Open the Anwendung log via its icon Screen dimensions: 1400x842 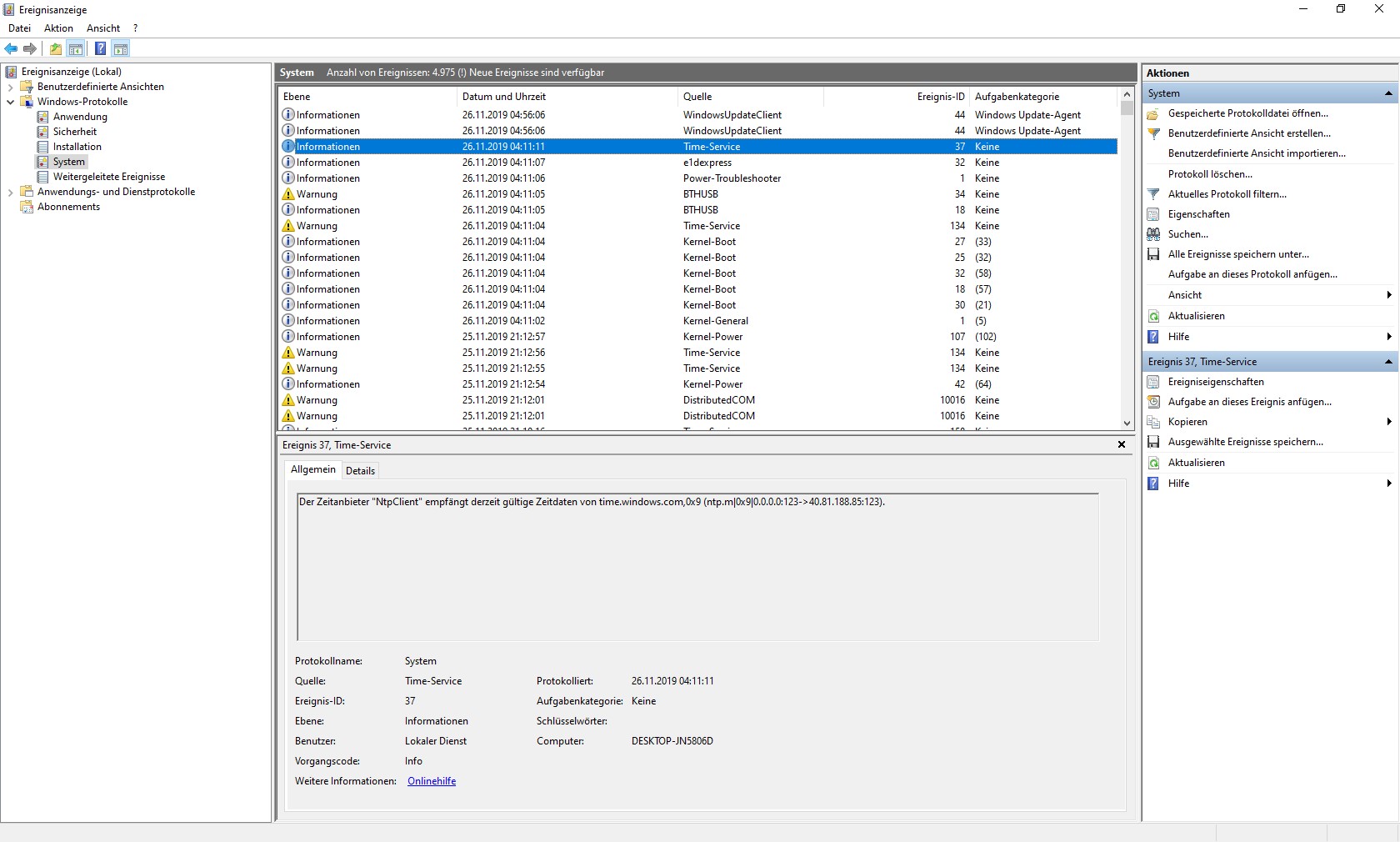(42, 117)
